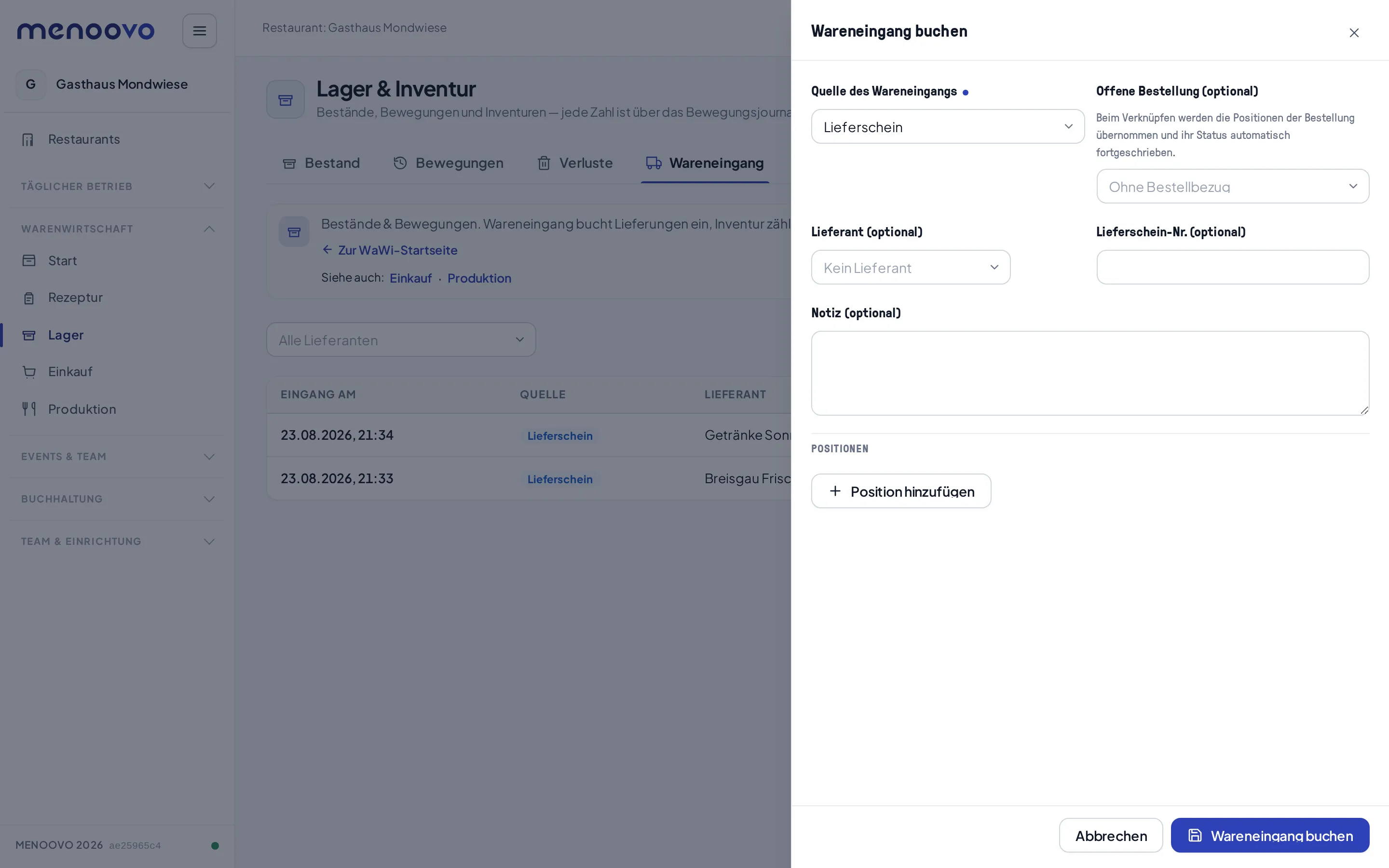
Task: Click the Rezeptur clipboard icon
Action: tap(29, 298)
